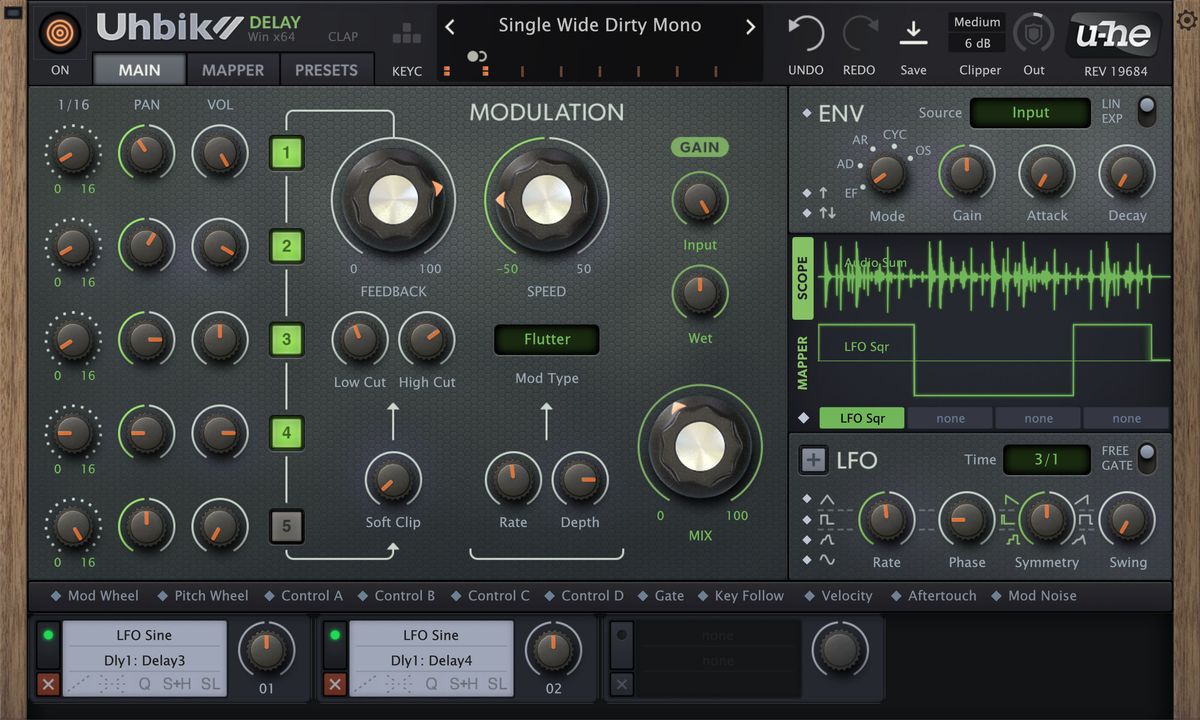Click the up-down arrows ENV trigger icon
Screen dimensions: 1200x720
(x=827, y=213)
